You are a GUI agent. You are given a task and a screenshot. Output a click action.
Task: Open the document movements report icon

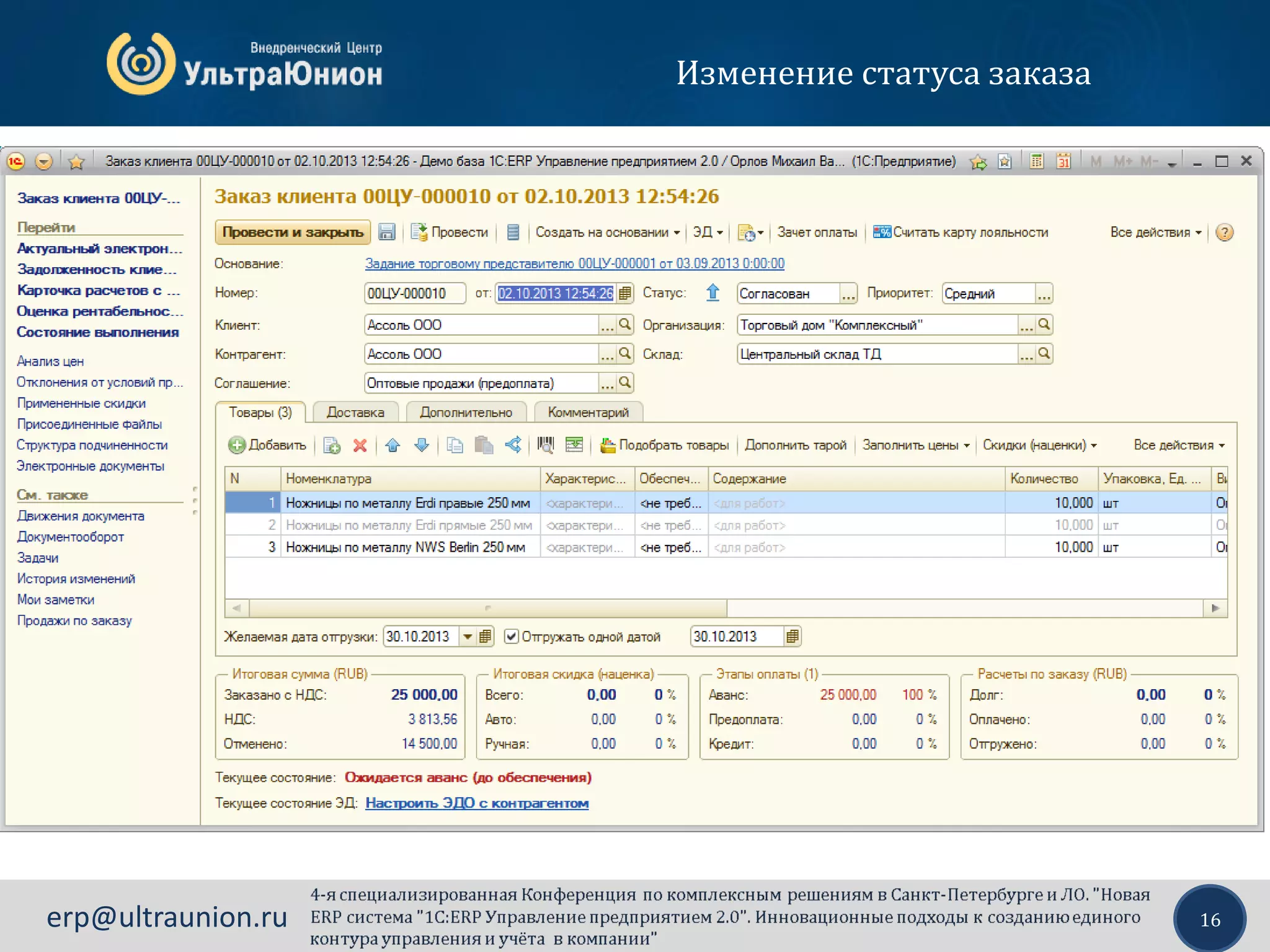(513, 232)
